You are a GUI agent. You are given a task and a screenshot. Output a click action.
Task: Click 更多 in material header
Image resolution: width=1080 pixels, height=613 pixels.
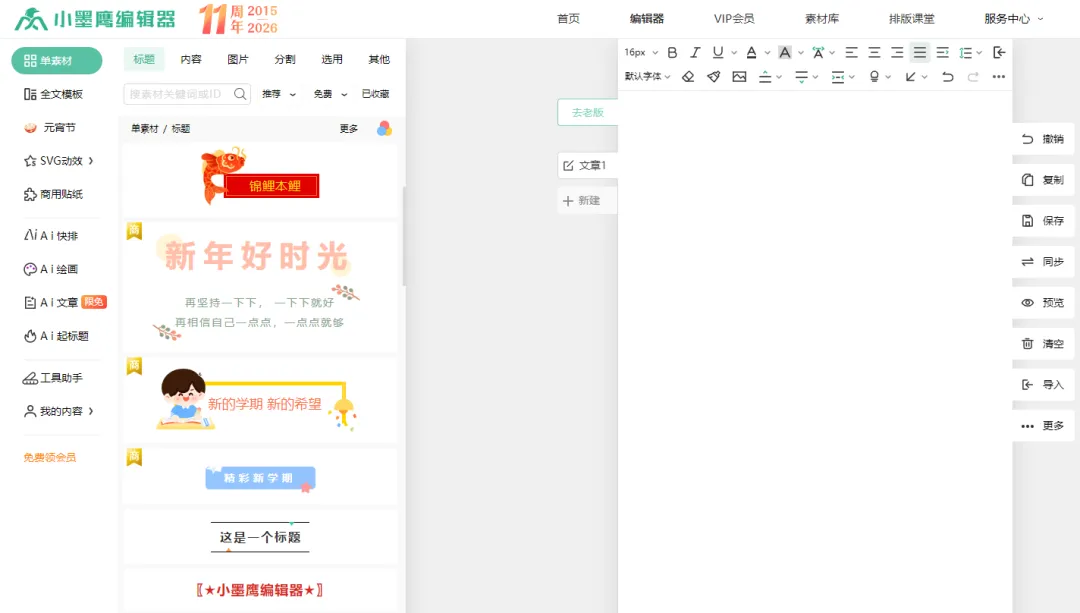[349, 129]
